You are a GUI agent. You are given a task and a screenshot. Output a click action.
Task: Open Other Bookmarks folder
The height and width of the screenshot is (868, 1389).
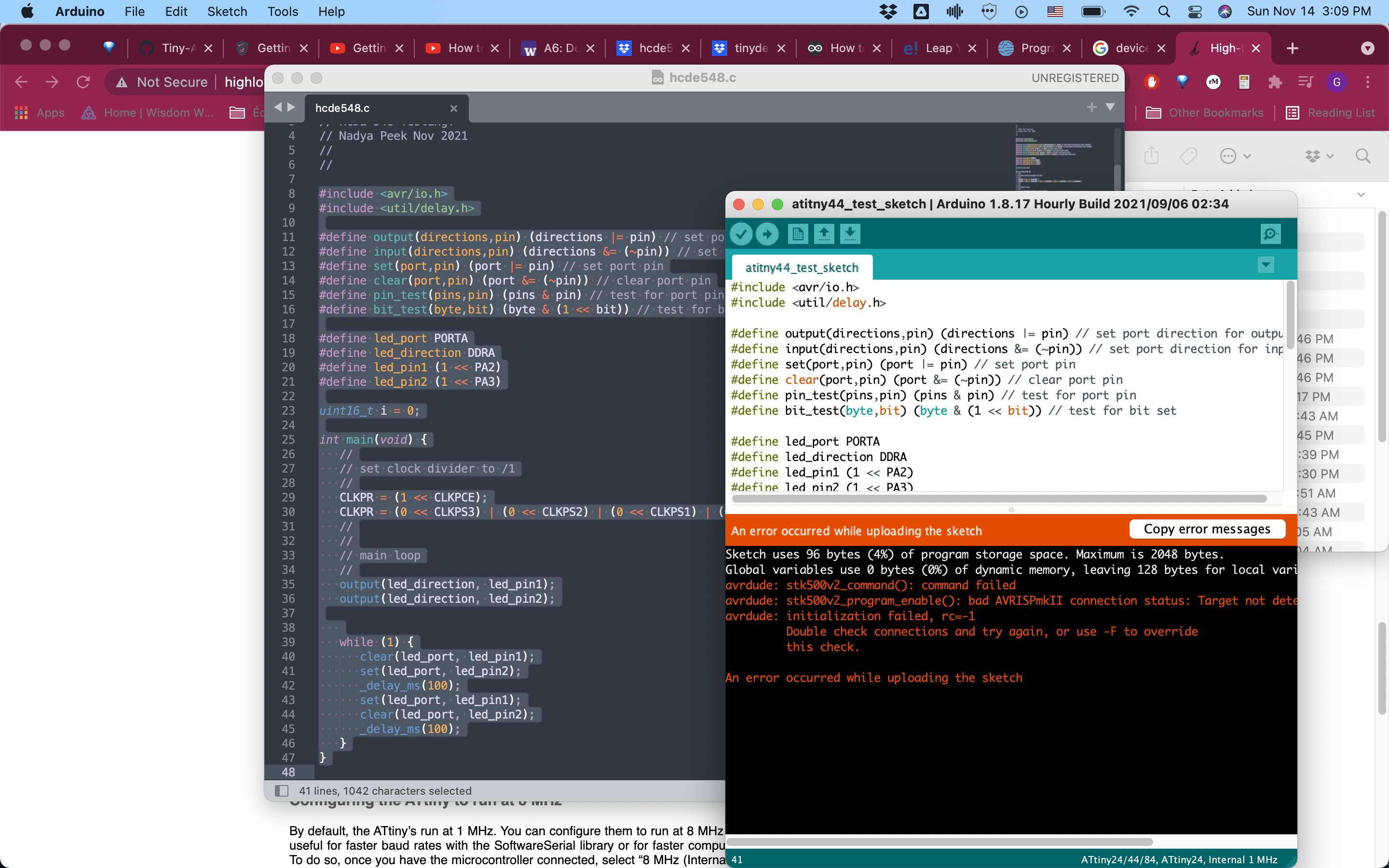1204,112
